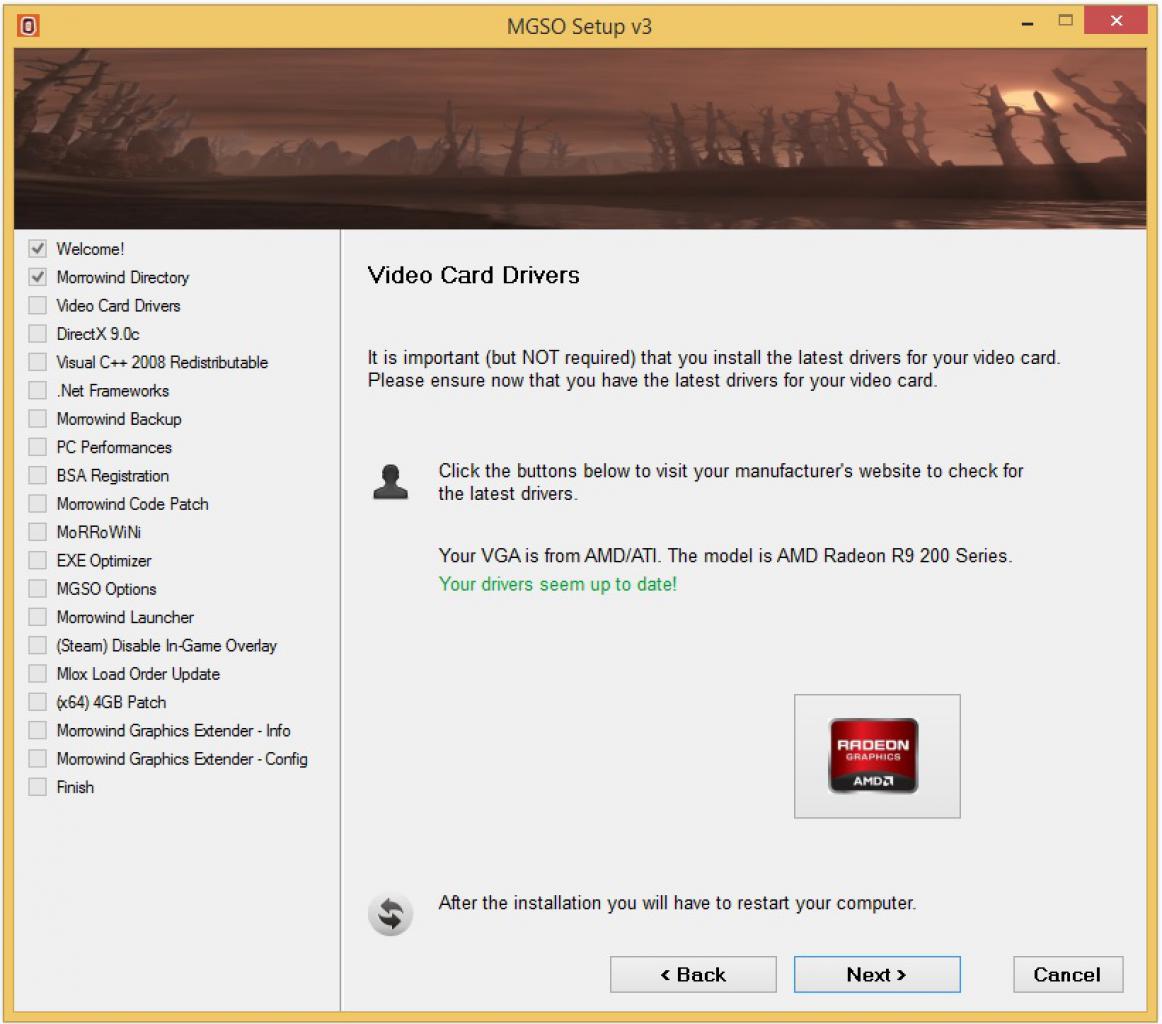This screenshot has width=1162, height=1024.
Task: Select the Morrowind Launcher step label
Action: click(124, 617)
